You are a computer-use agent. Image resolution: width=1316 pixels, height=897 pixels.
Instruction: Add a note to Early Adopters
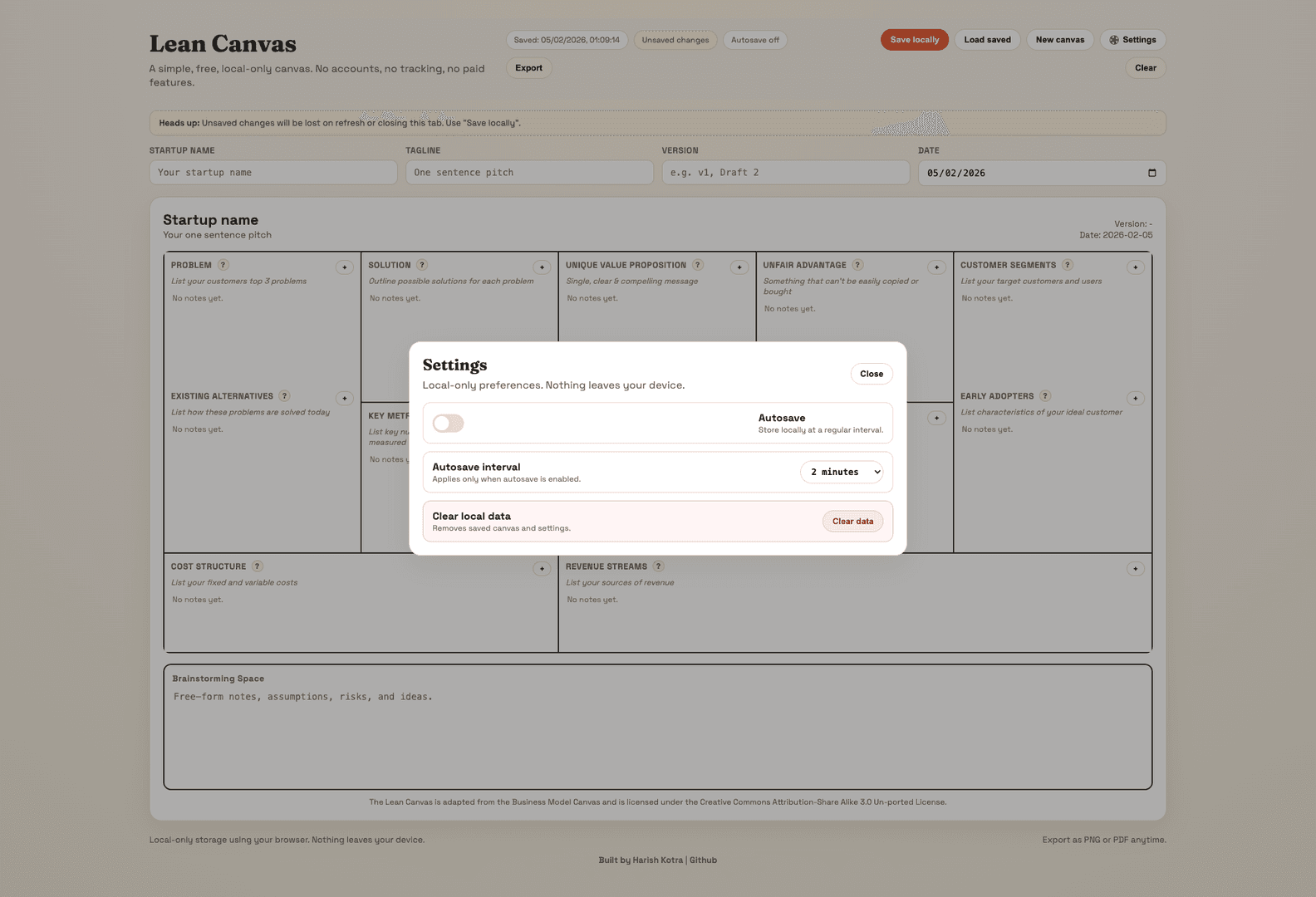1136,399
